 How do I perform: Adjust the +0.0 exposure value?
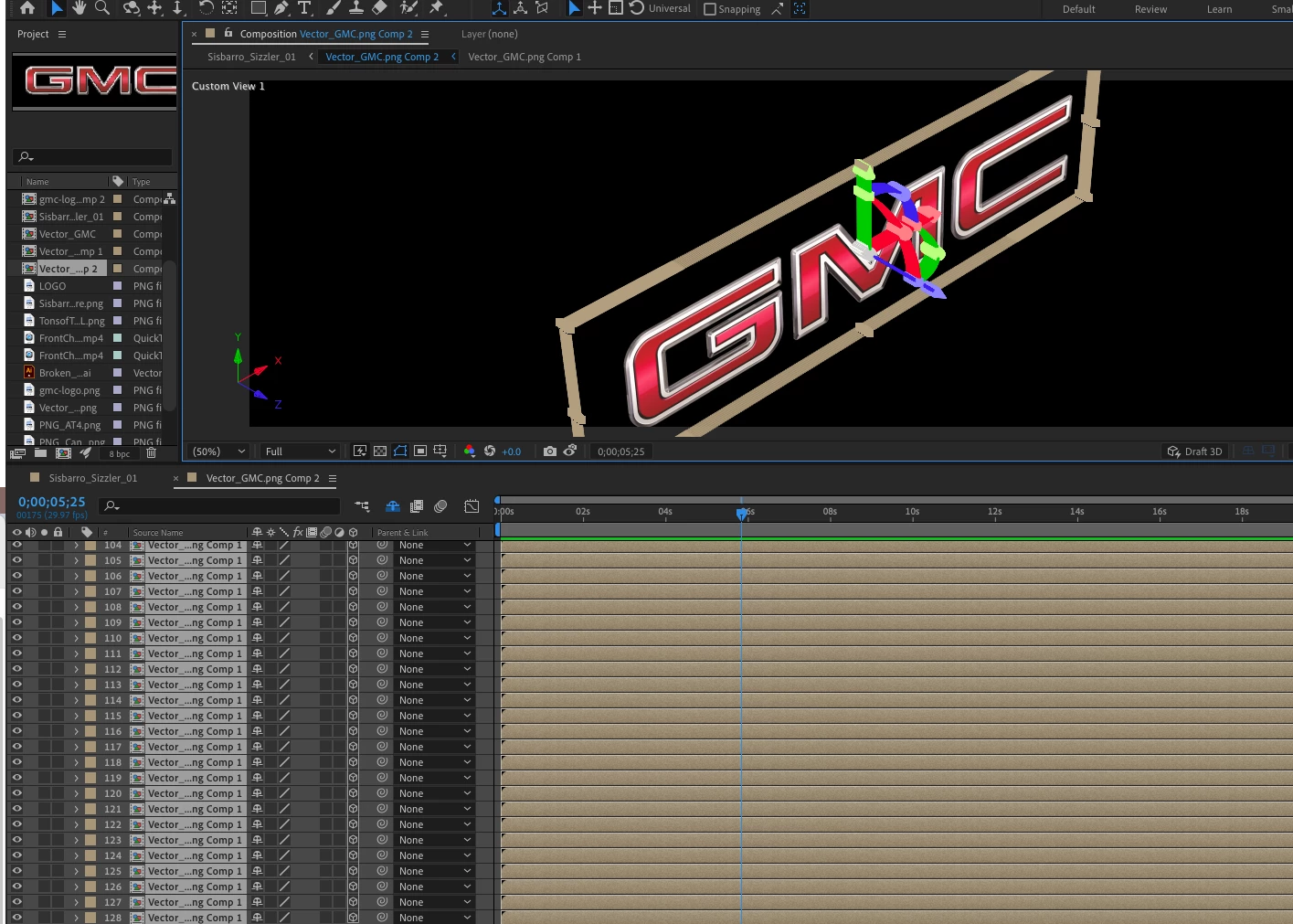point(511,451)
